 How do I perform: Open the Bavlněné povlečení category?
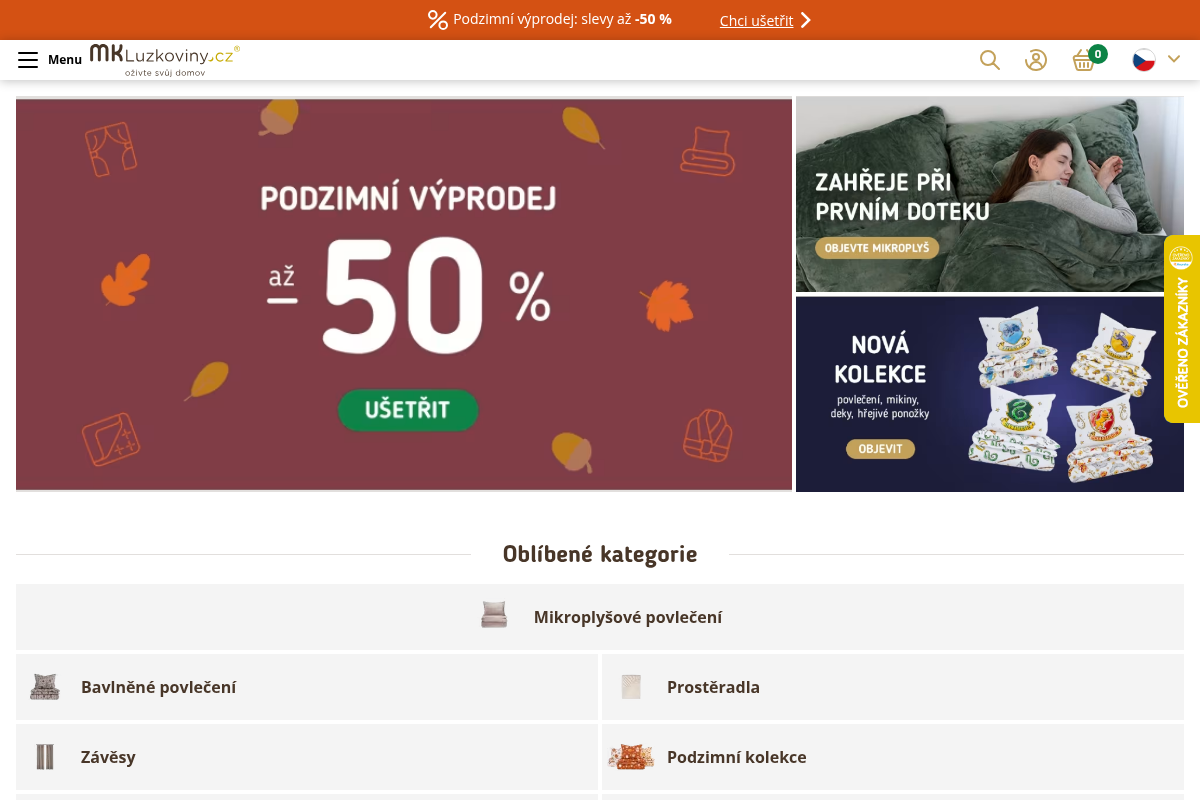[307, 687]
